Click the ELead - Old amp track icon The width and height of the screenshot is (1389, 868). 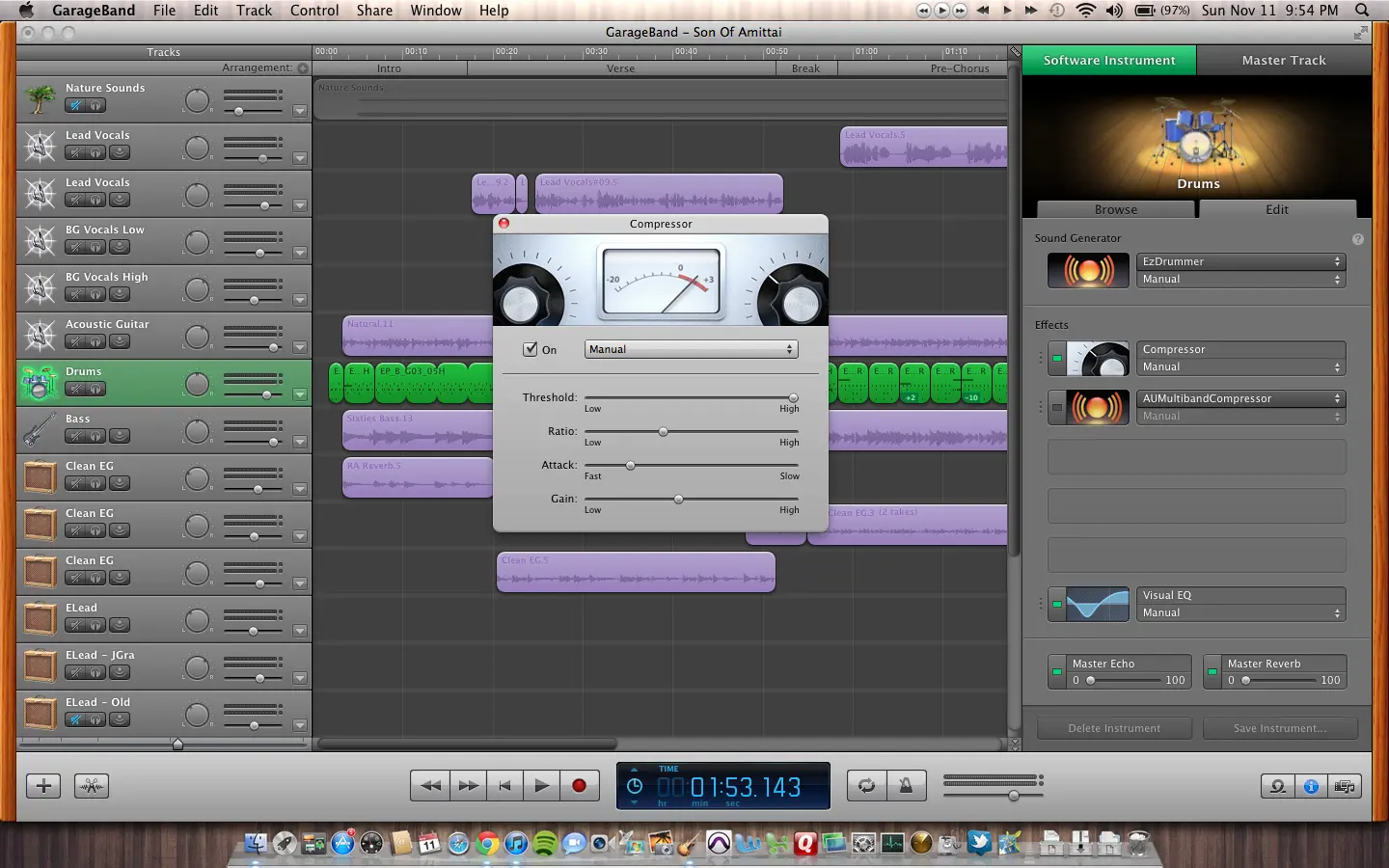click(x=41, y=714)
